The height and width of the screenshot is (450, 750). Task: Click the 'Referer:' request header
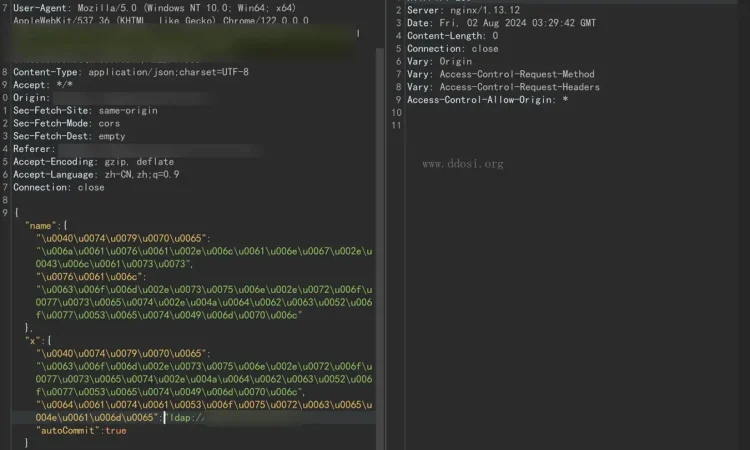(x=34, y=149)
